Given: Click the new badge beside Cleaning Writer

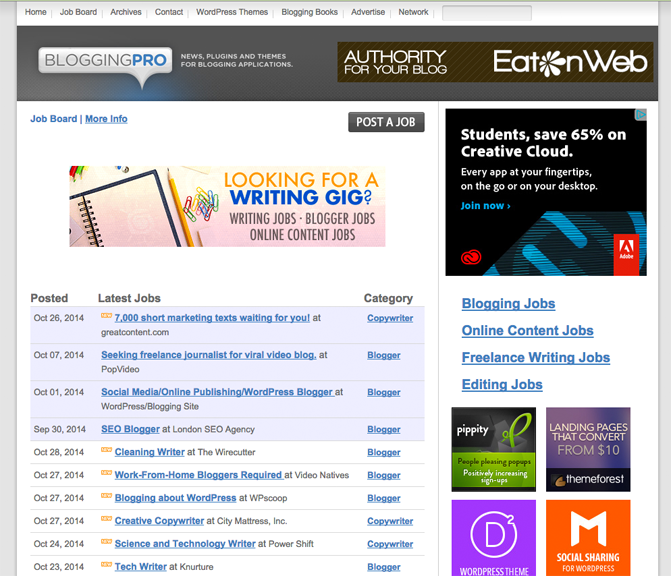Looking at the screenshot, I should point(106,450).
